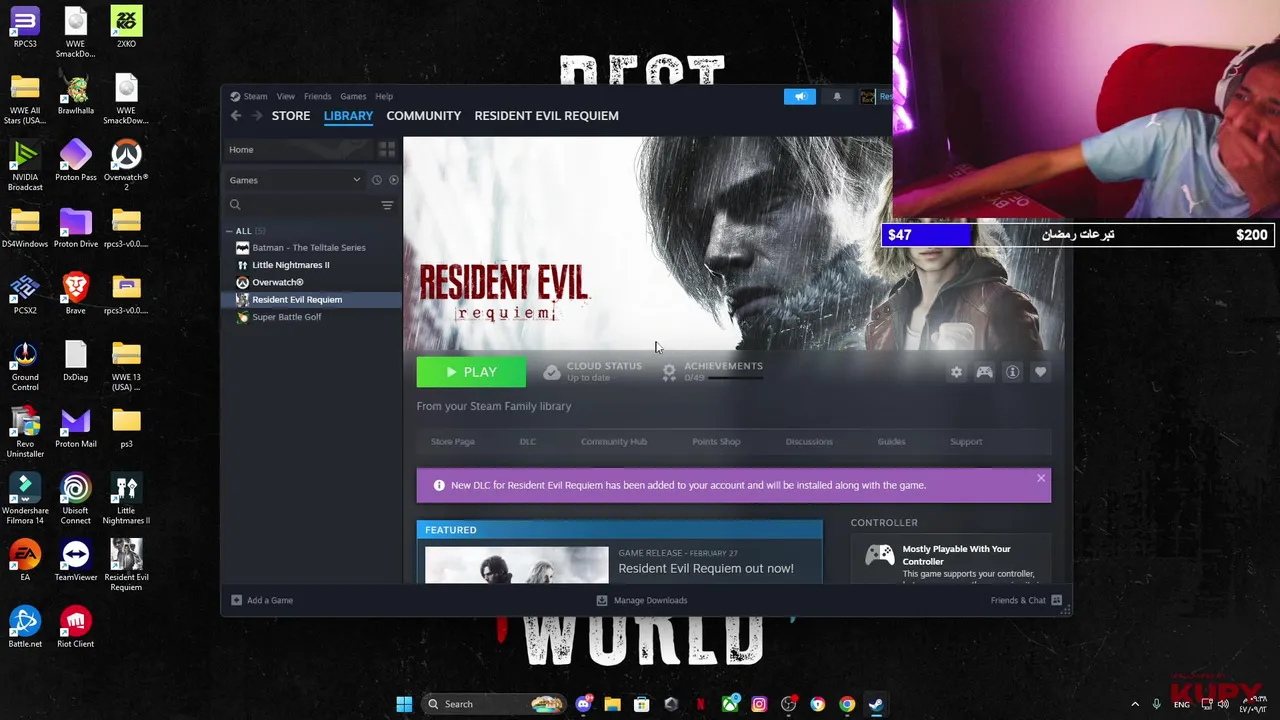Open the Battle.net desktop shortcut
This screenshot has width=1280, height=720.
[25, 627]
